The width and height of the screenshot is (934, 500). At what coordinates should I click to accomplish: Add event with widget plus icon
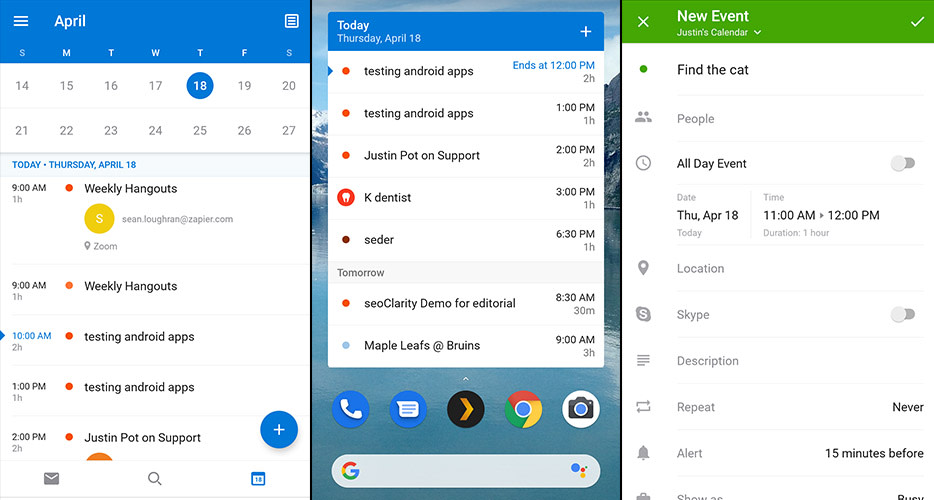point(586,32)
